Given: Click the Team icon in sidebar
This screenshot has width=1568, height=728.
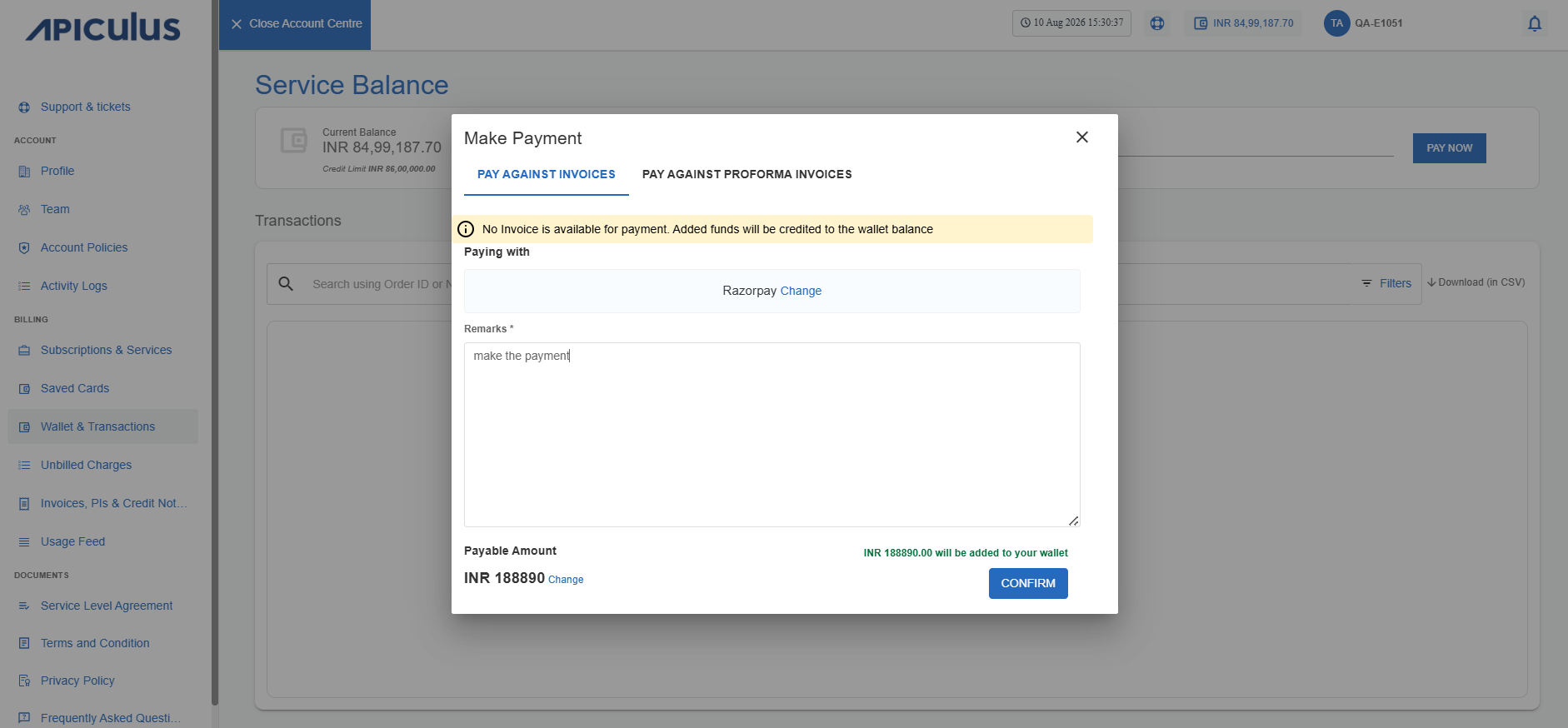Looking at the screenshot, I should (24, 210).
